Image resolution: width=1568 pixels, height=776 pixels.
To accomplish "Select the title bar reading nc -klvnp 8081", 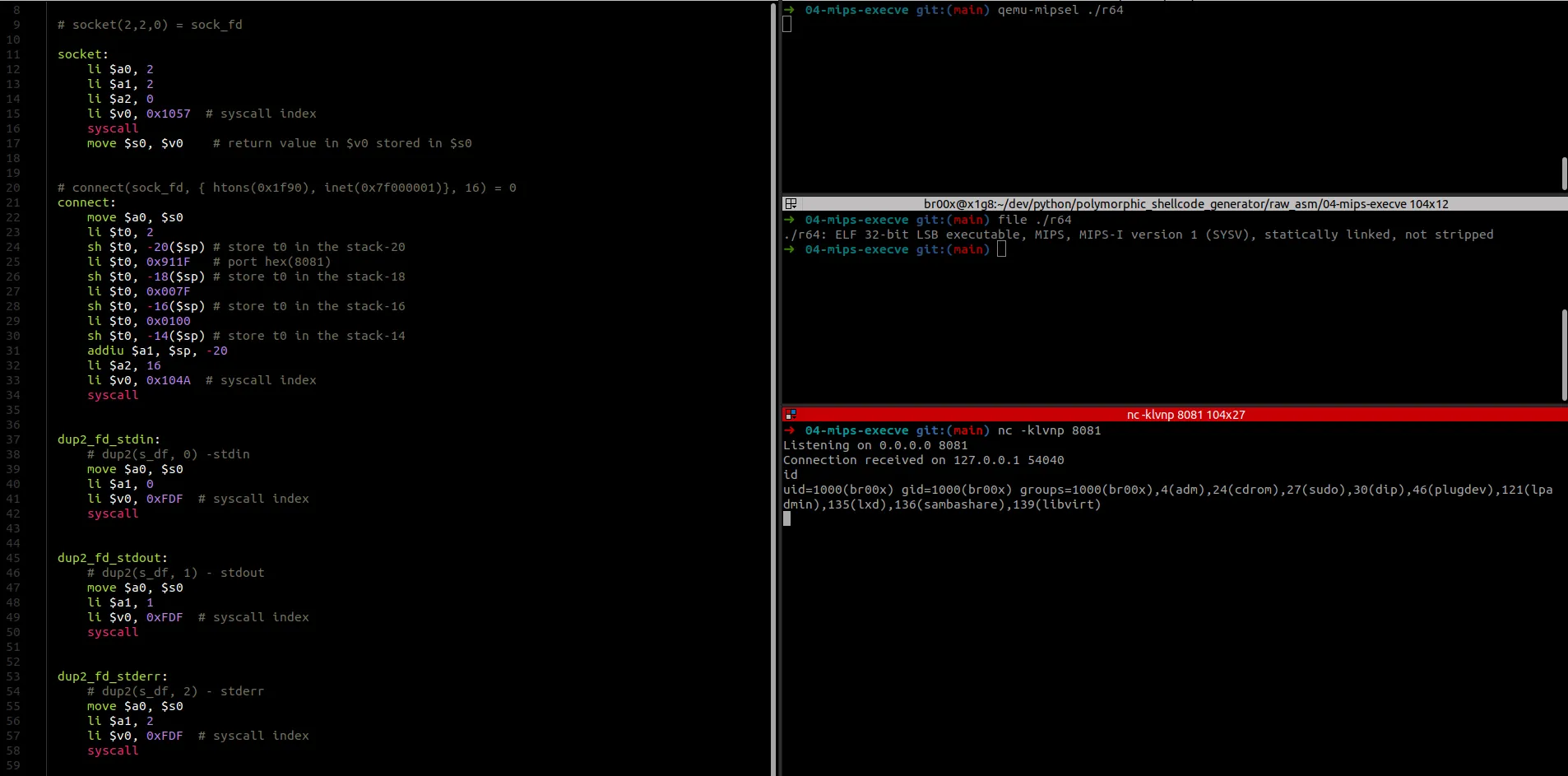I will click(1185, 414).
